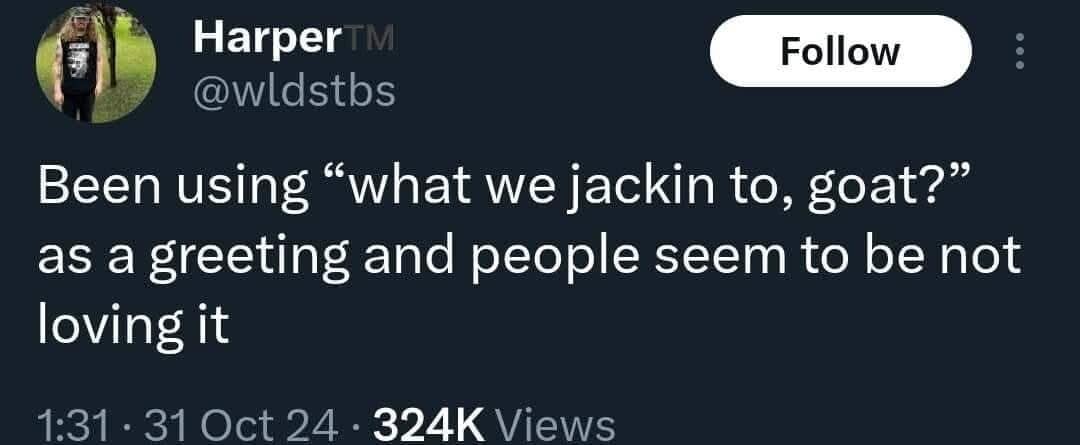Select the 31 Oct 24 date
Screen dimensions: 1080x445
[x=232, y=425]
